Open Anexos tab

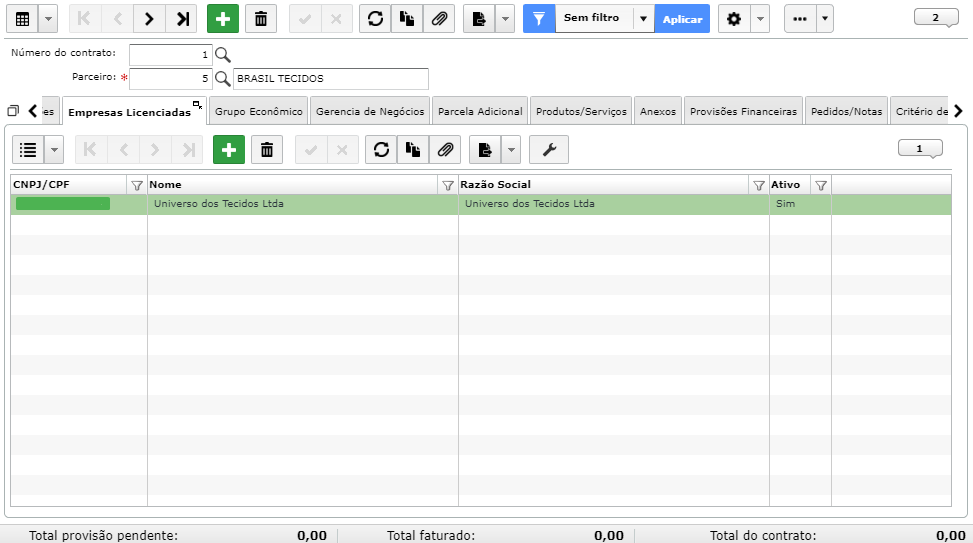coord(658,112)
